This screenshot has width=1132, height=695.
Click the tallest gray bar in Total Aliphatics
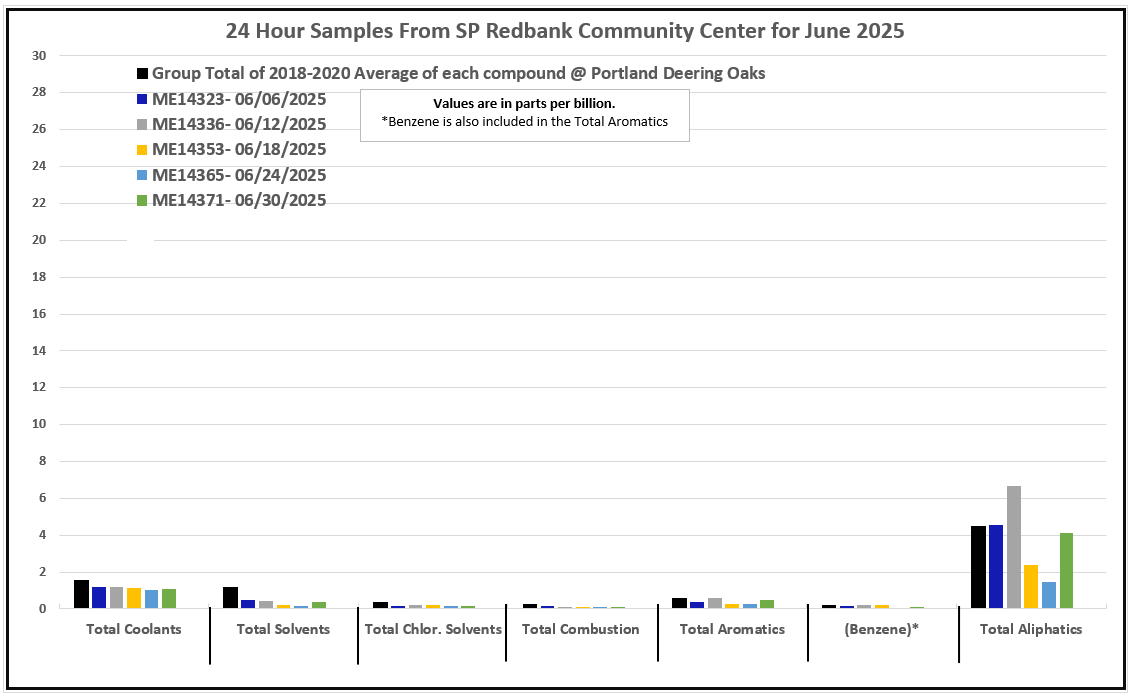(x=1014, y=547)
